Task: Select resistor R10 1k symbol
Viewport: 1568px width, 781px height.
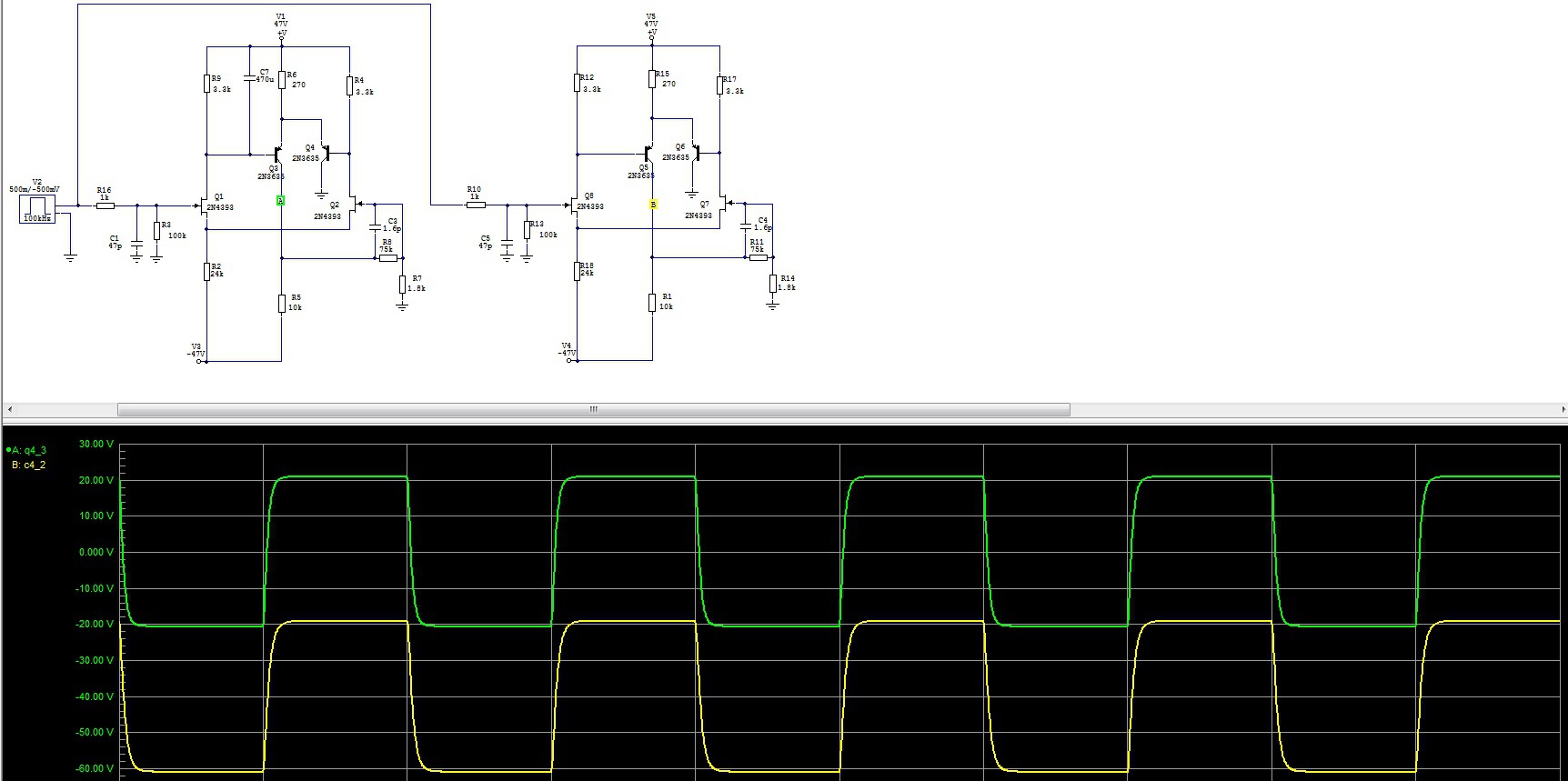Action: 475,205
